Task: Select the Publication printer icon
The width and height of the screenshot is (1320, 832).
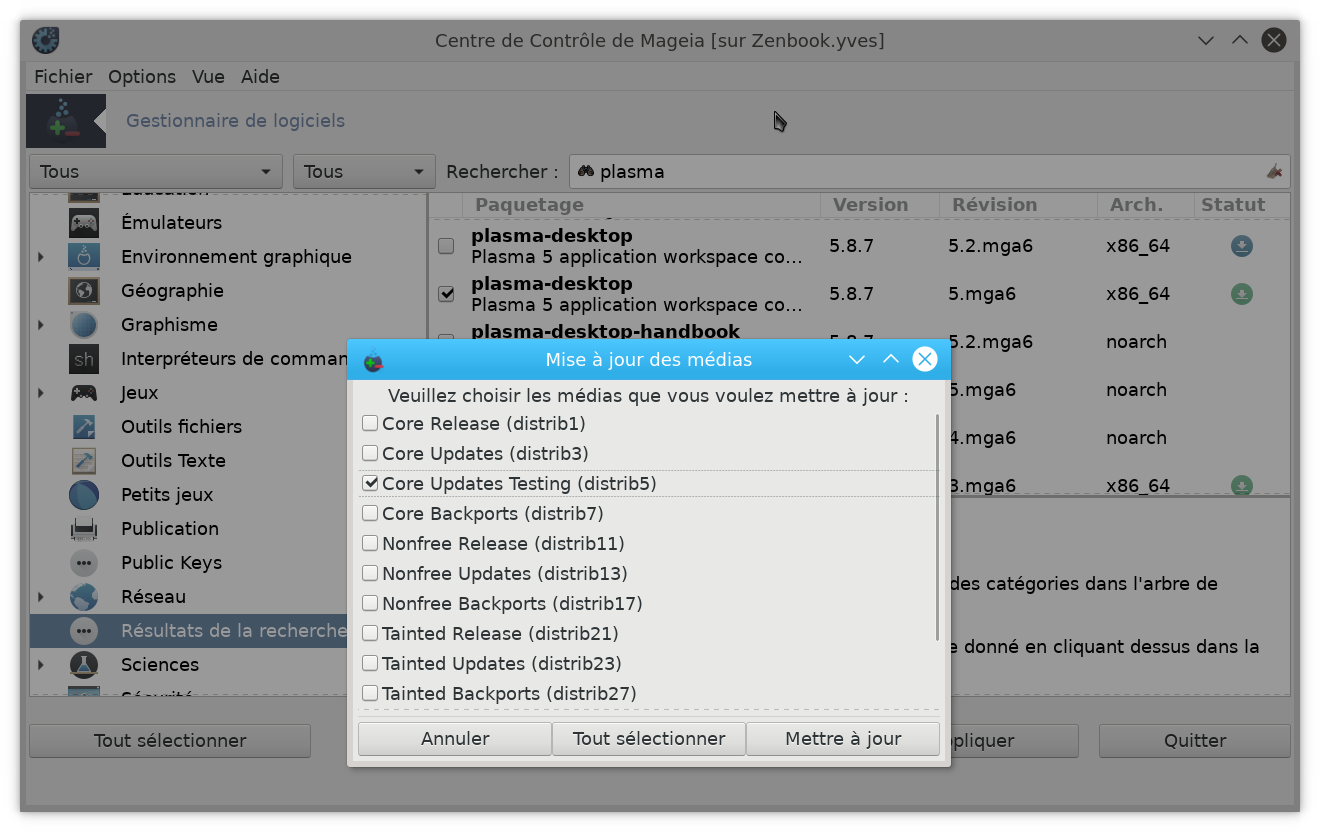Action: tap(84, 528)
